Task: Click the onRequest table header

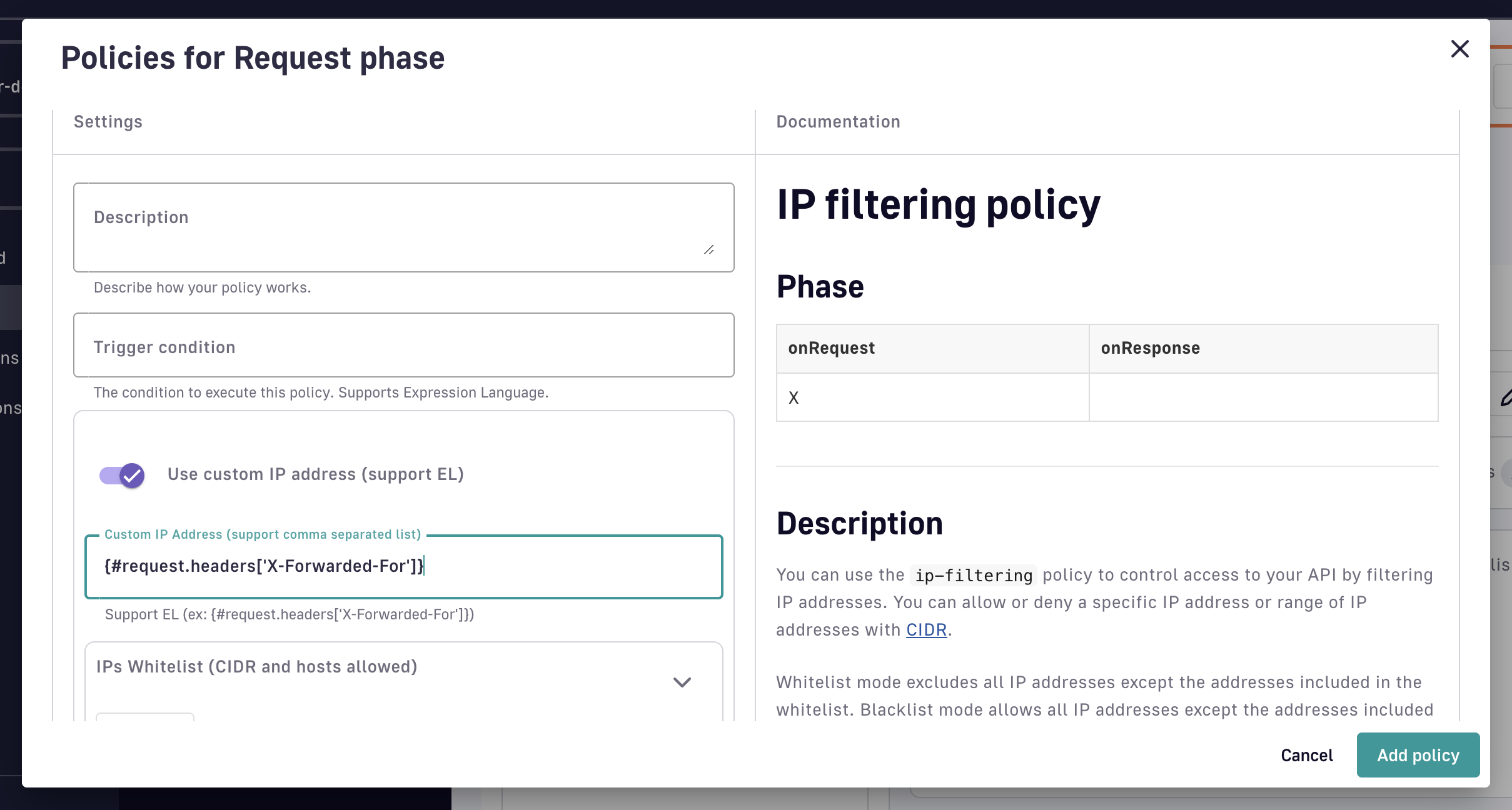Action: [831, 348]
